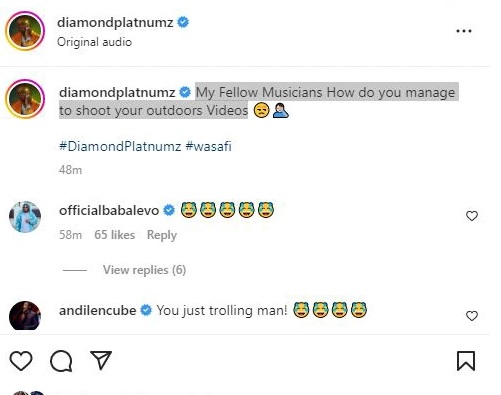
Task: Like andilencube's comment
Action: pyautogui.click(x=472, y=316)
